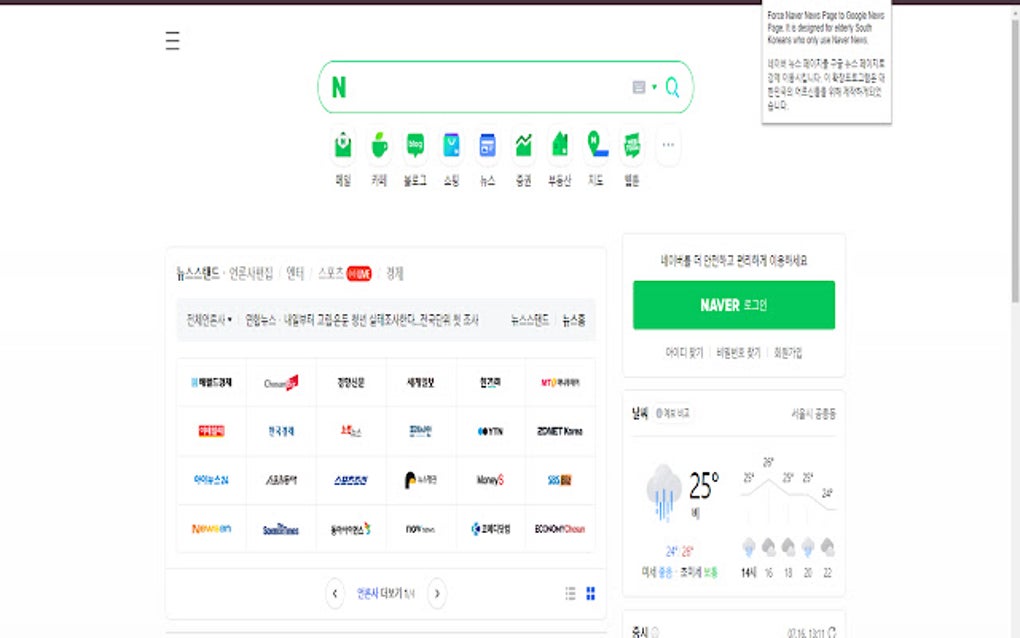The width and height of the screenshot is (1020, 638).
Task: Click the green Naver N logo in the search box
Action: tap(339, 87)
